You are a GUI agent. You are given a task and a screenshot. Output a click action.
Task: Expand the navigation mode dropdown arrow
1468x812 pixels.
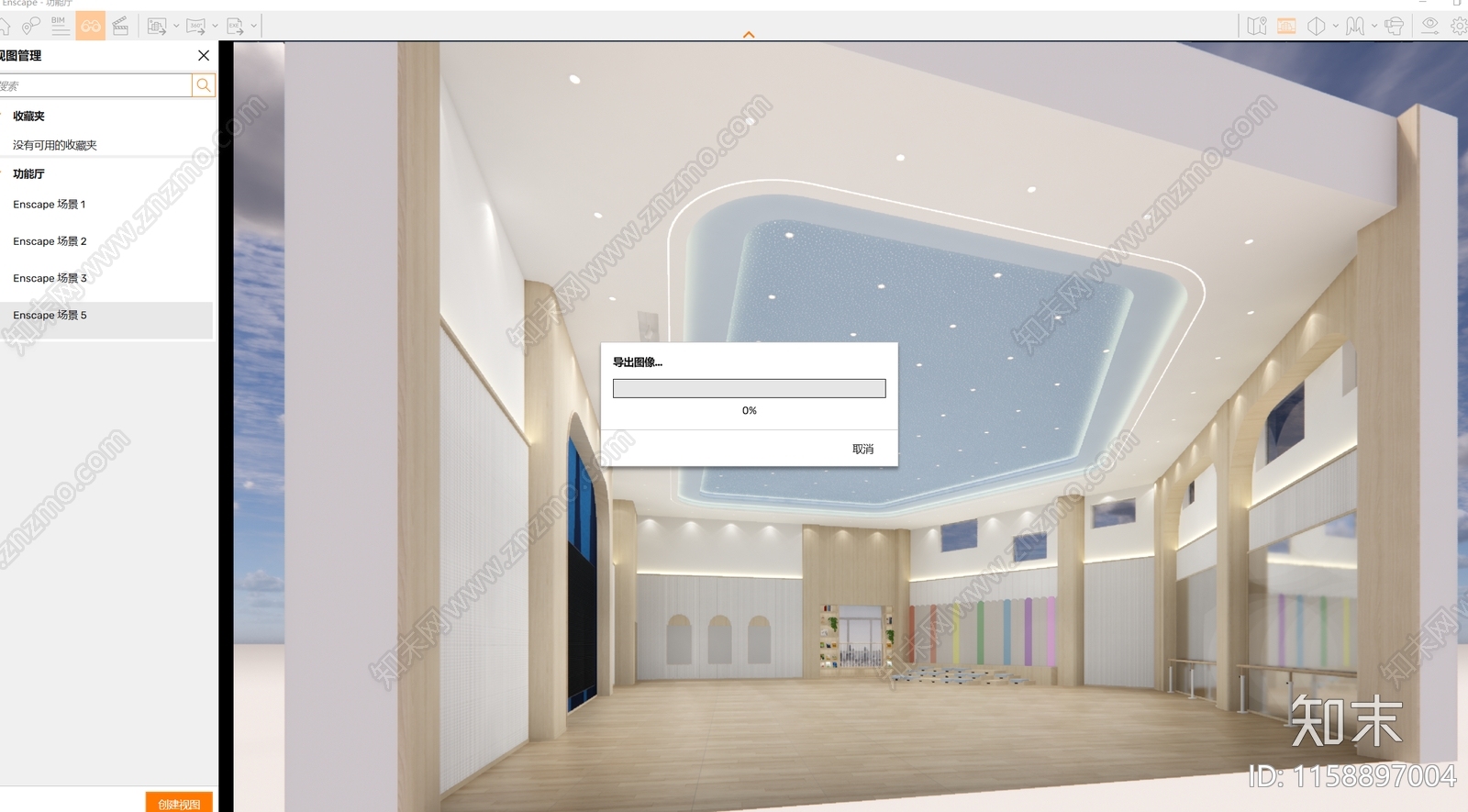coord(1374,27)
